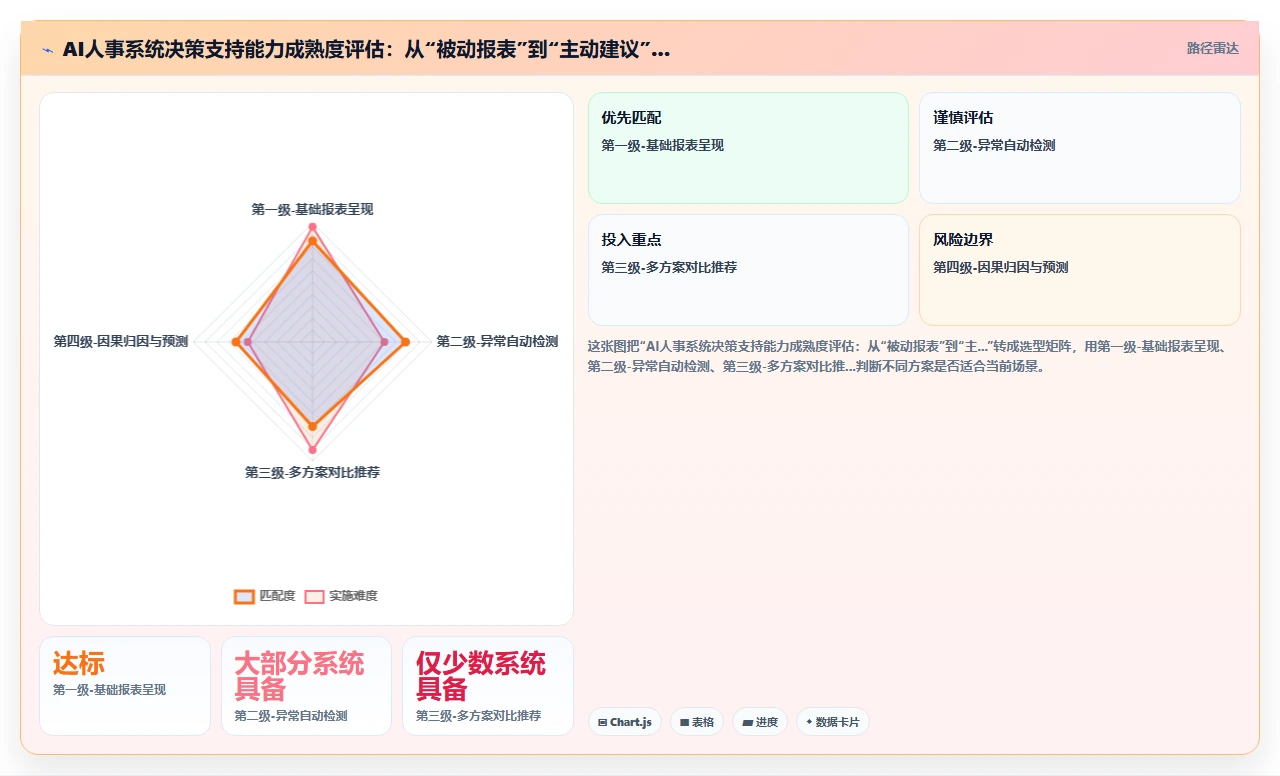Click the 进度 tag chip
This screenshot has width=1280, height=776.
(760, 722)
